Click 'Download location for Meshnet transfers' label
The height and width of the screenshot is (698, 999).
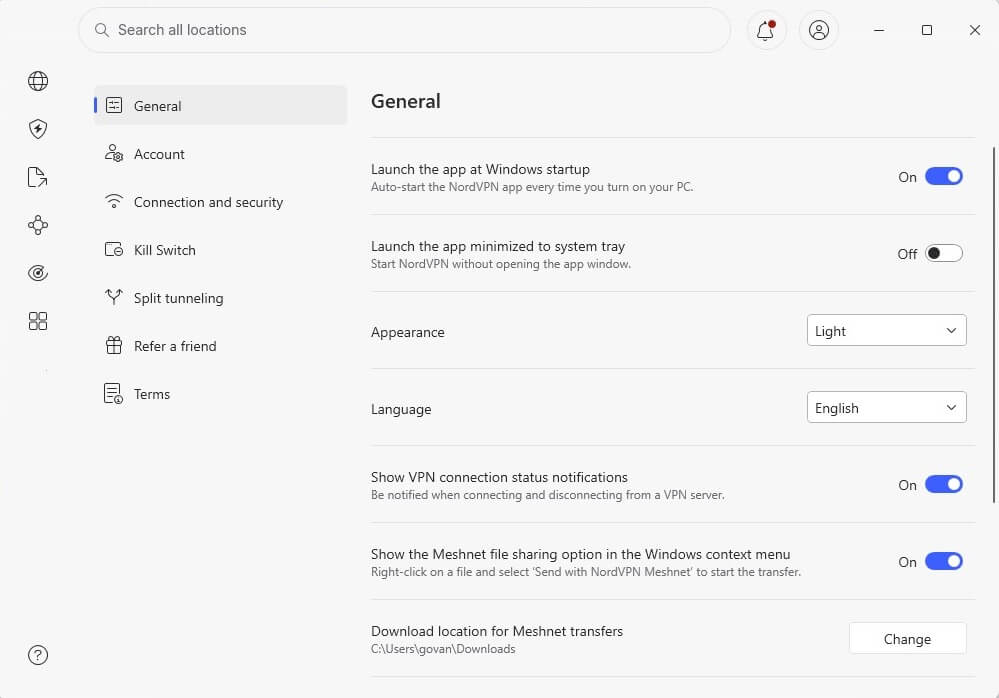pos(497,631)
